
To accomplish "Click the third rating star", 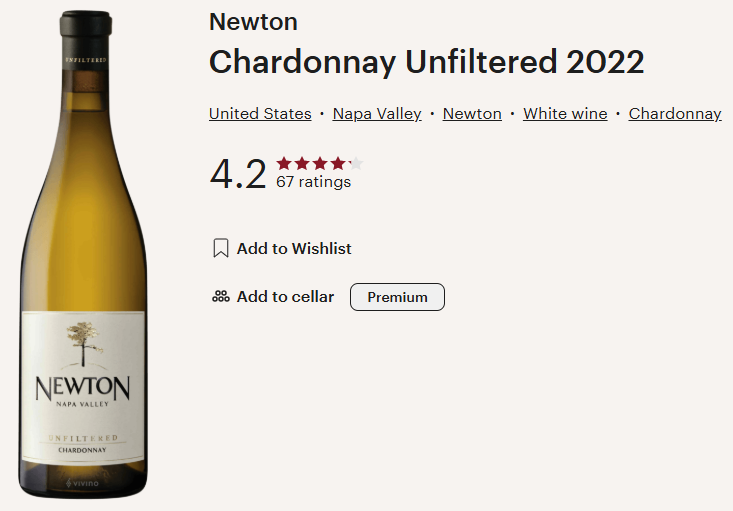I will click(x=320, y=163).
